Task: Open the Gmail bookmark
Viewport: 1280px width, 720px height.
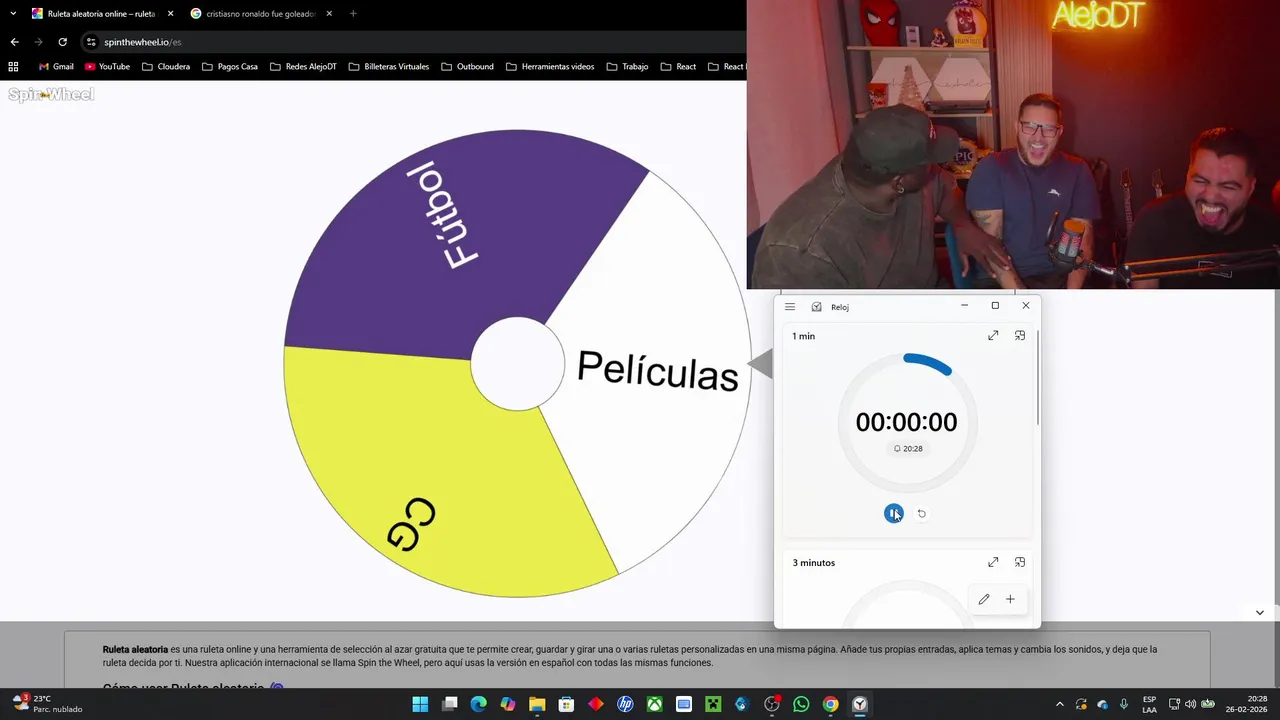Action: point(55,67)
